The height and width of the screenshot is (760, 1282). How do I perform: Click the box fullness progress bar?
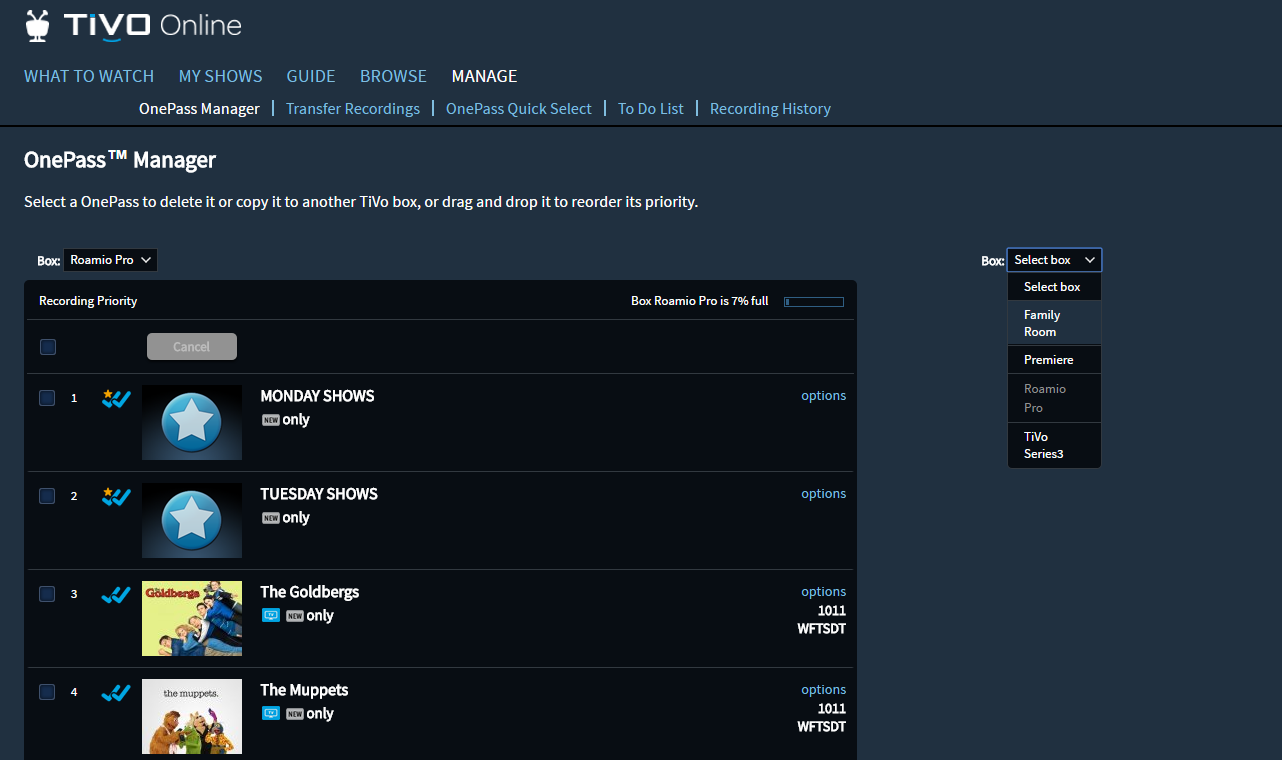[x=814, y=301]
